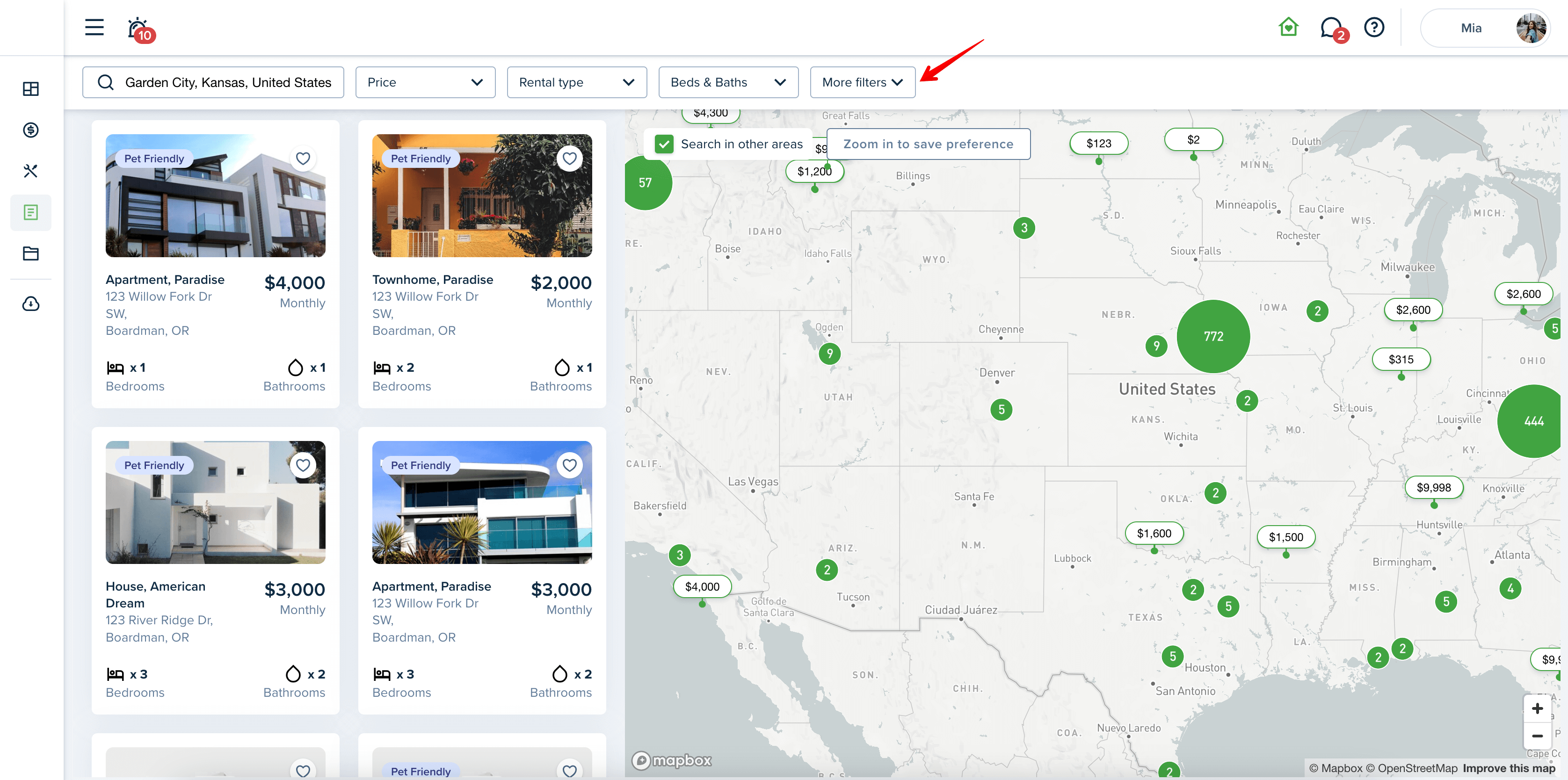Click the Mia username label
This screenshot has width=1568, height=780.
pos(1471,28)
